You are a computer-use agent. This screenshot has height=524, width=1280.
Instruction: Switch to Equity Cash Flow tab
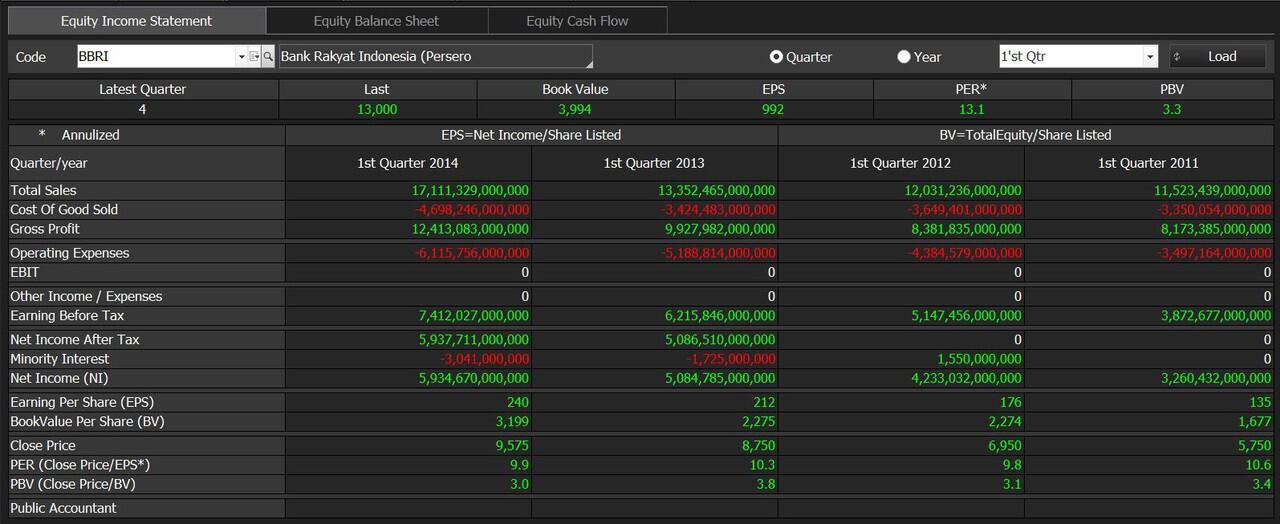577,21
